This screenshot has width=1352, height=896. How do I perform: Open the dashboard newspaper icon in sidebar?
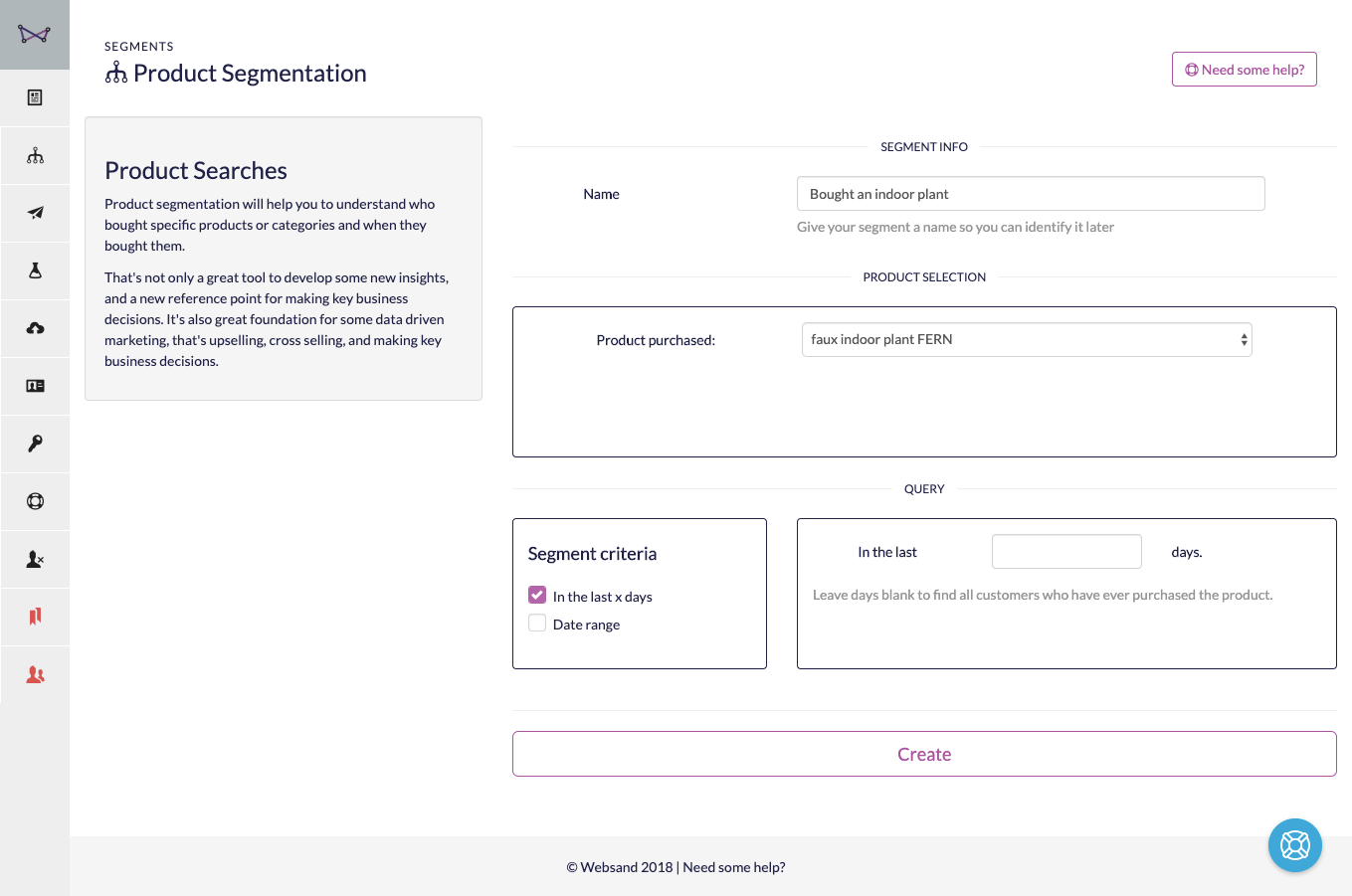pos(35,97)
